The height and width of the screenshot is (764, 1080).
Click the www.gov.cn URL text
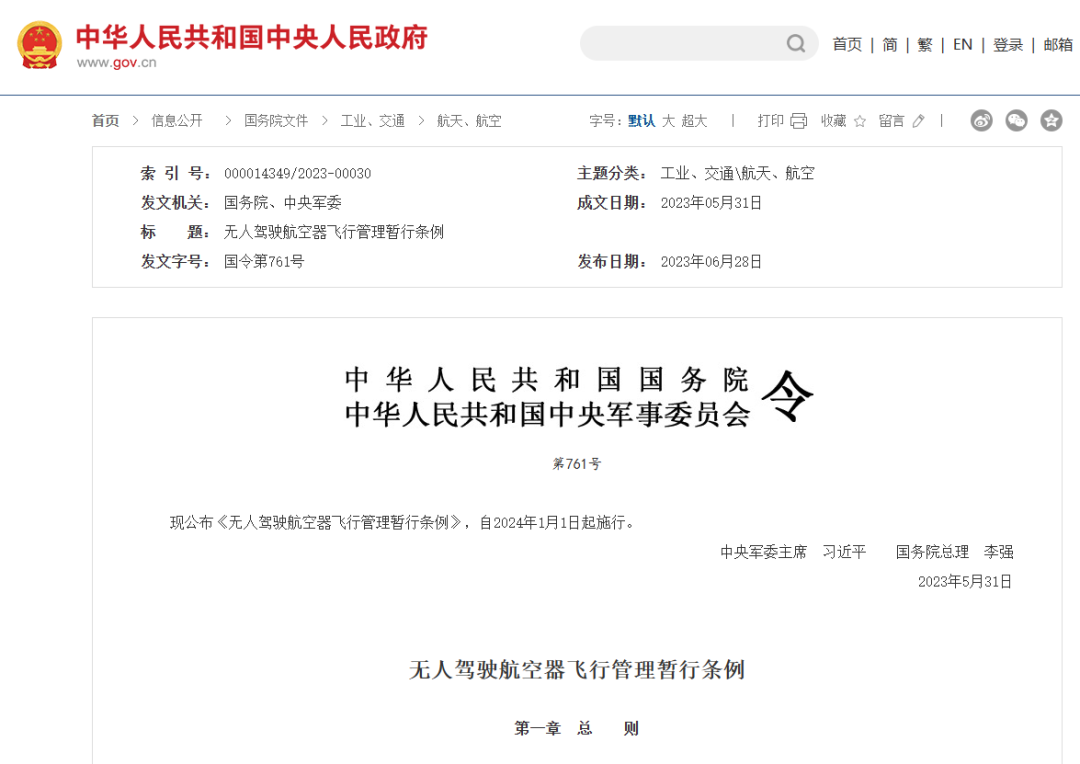(116, 63)
